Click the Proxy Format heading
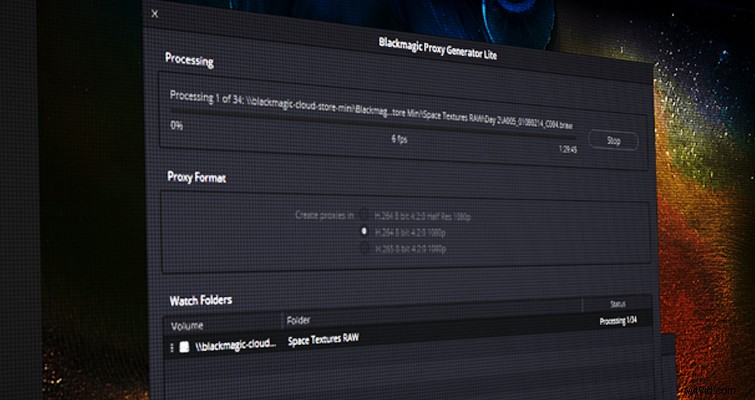 tap(196, 177)
